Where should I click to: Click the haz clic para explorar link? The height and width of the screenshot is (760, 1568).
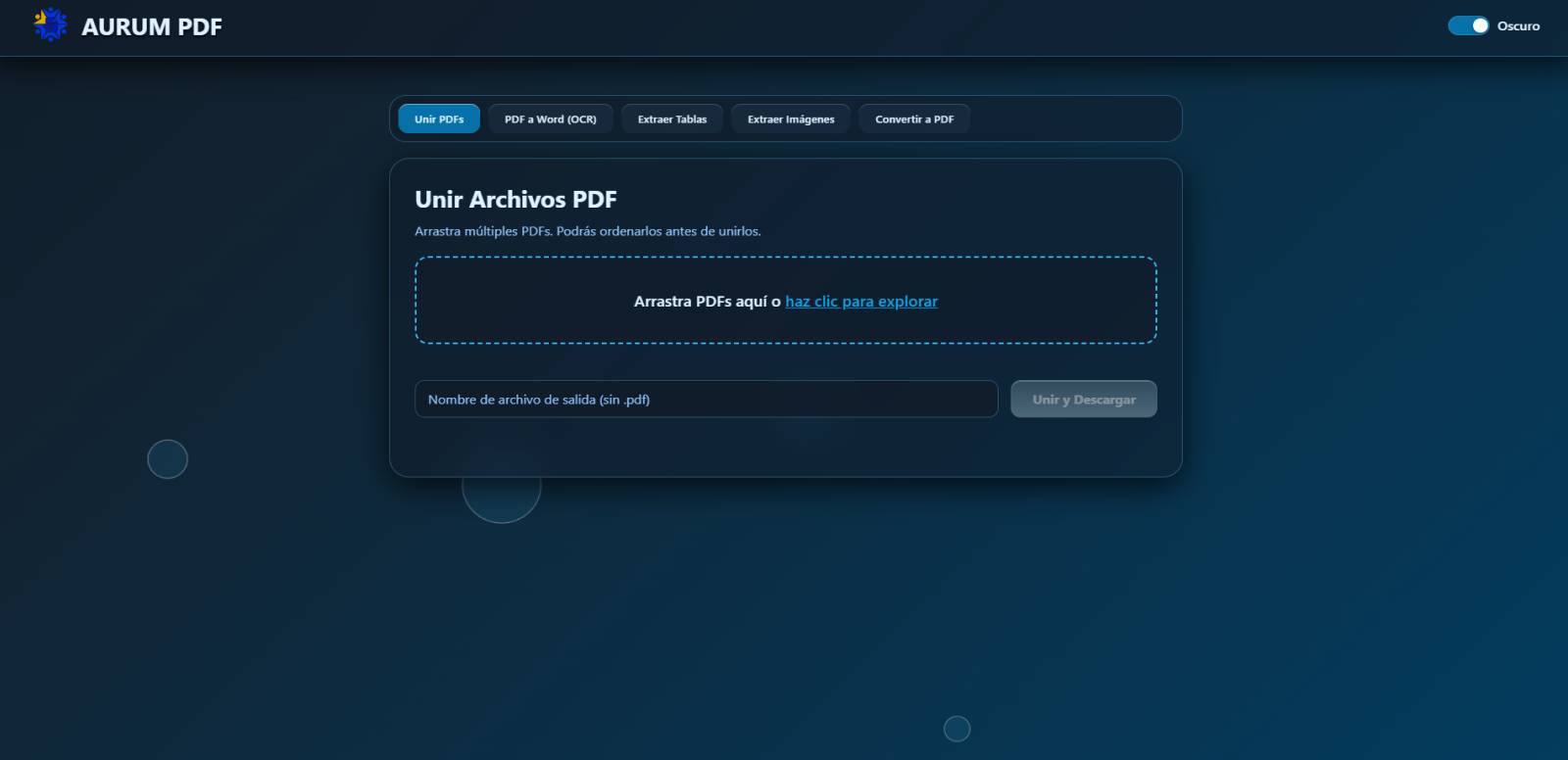coord(861,302)
